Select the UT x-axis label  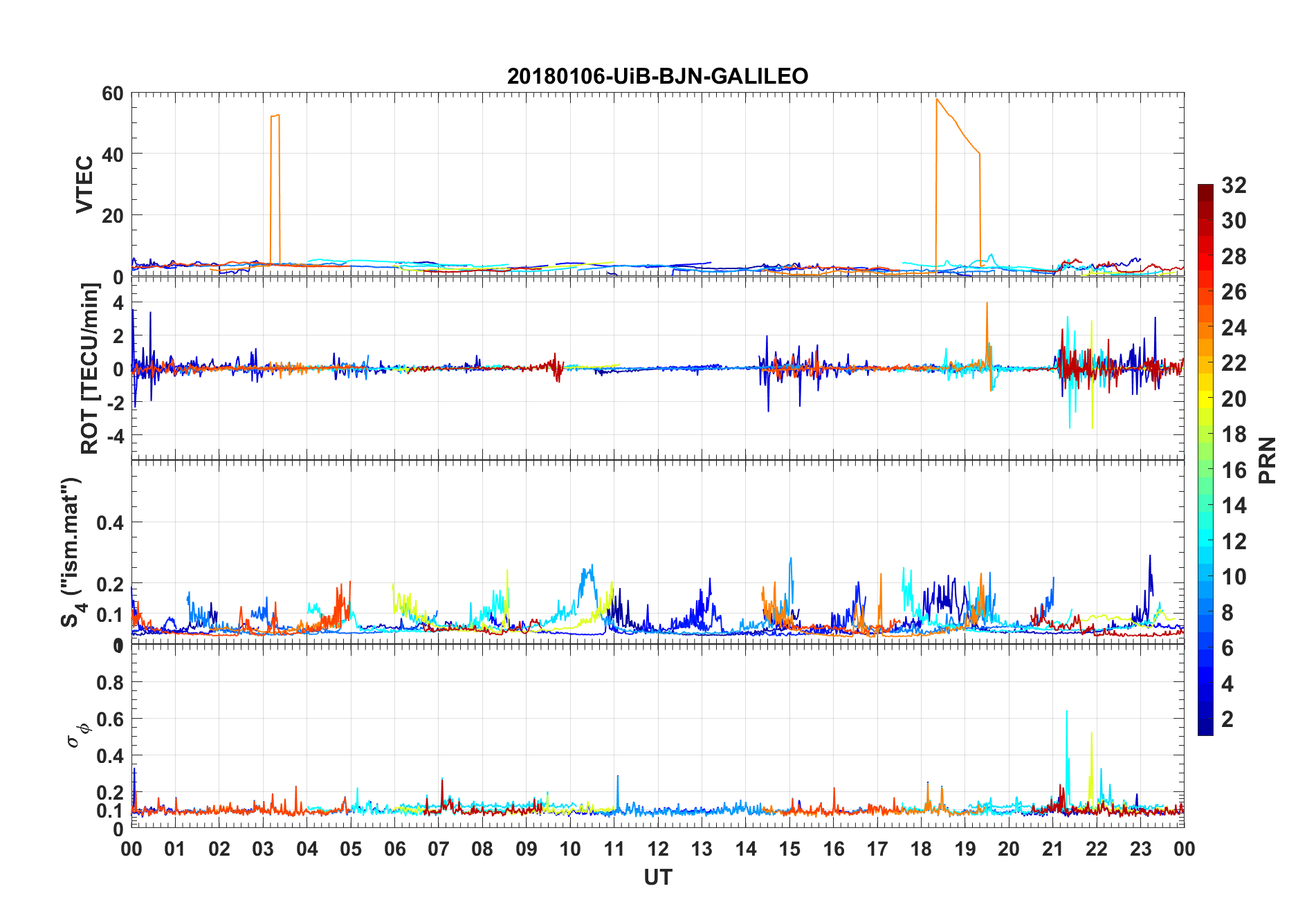click(x=657, y=877)
